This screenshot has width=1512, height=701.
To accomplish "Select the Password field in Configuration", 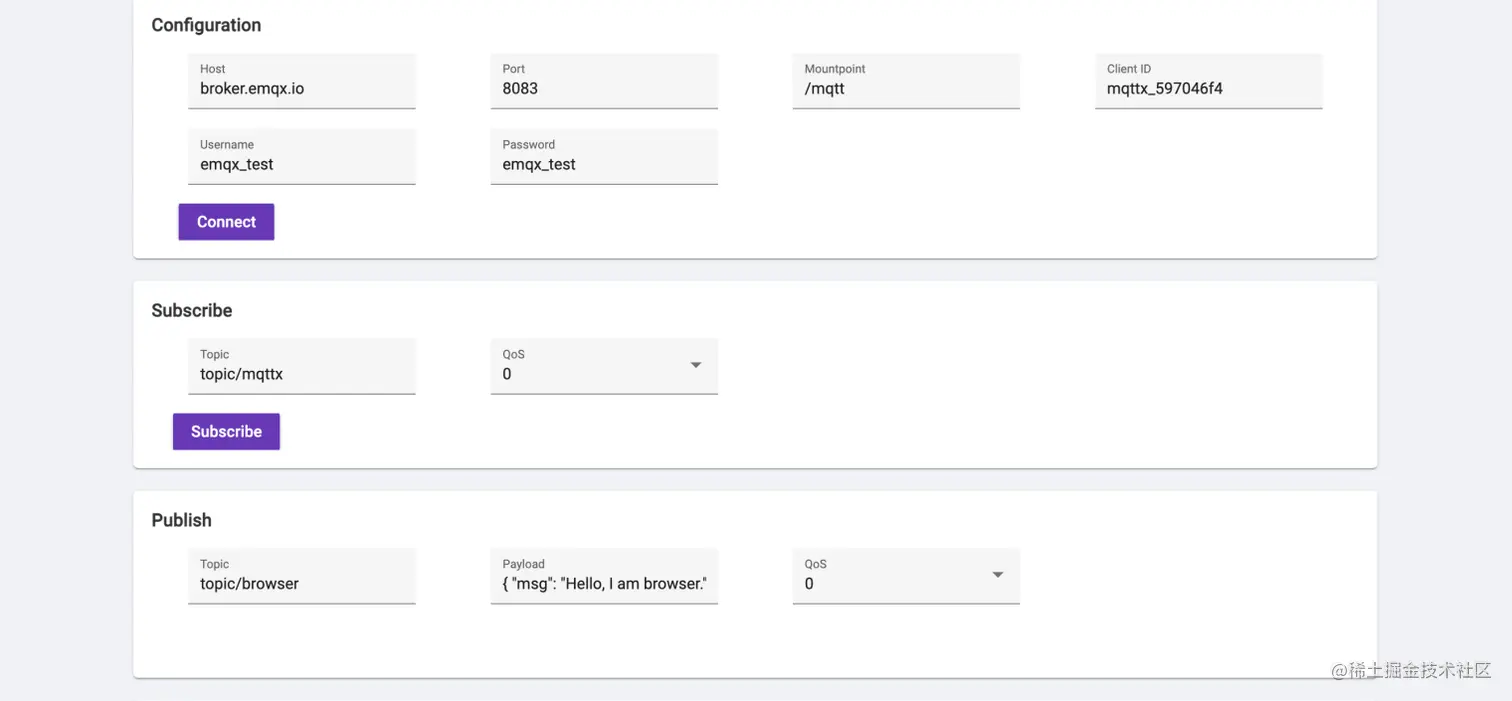I will (604, 164).
